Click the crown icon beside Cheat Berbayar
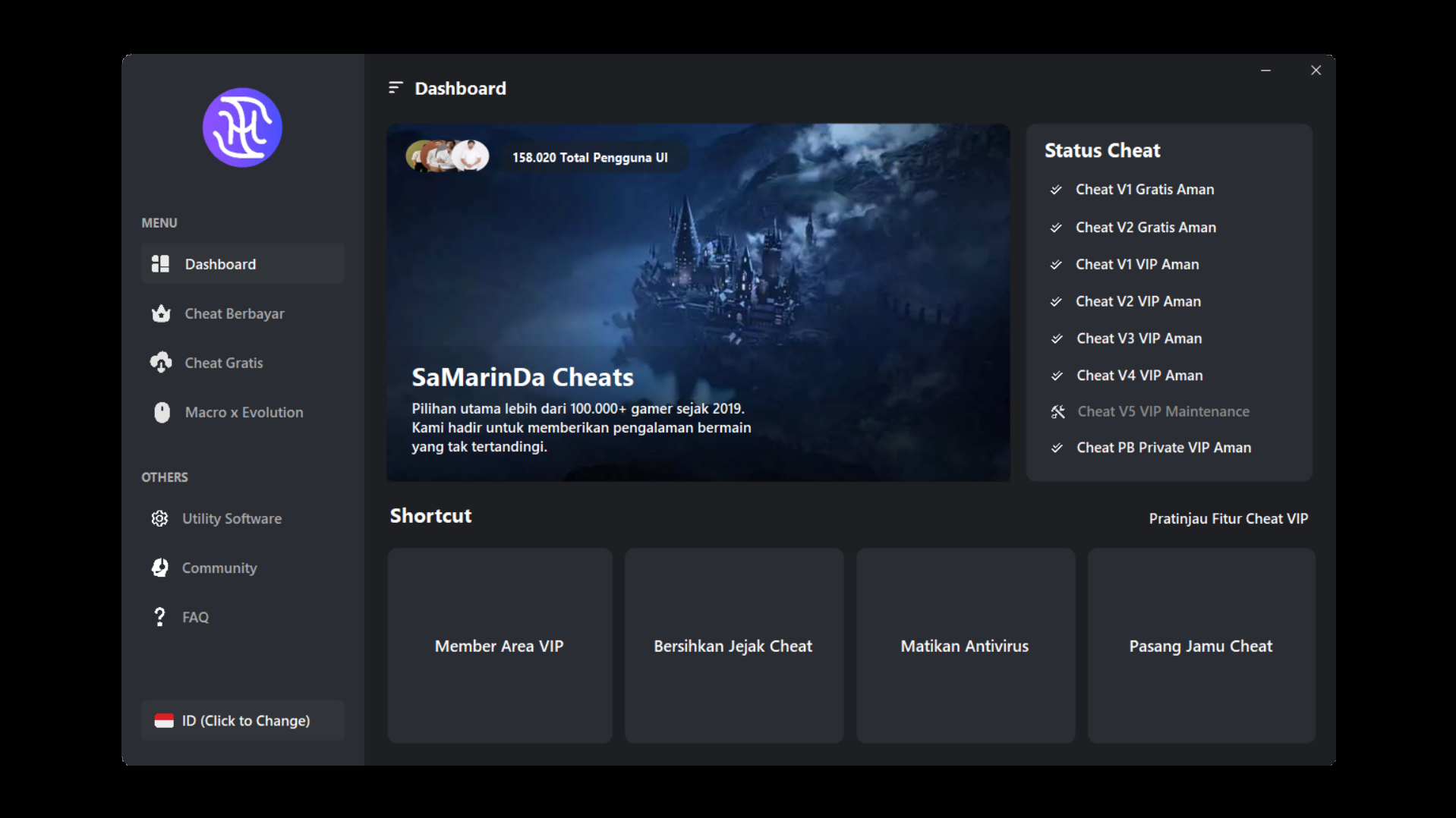The image size is (1456, 818). 161,313
